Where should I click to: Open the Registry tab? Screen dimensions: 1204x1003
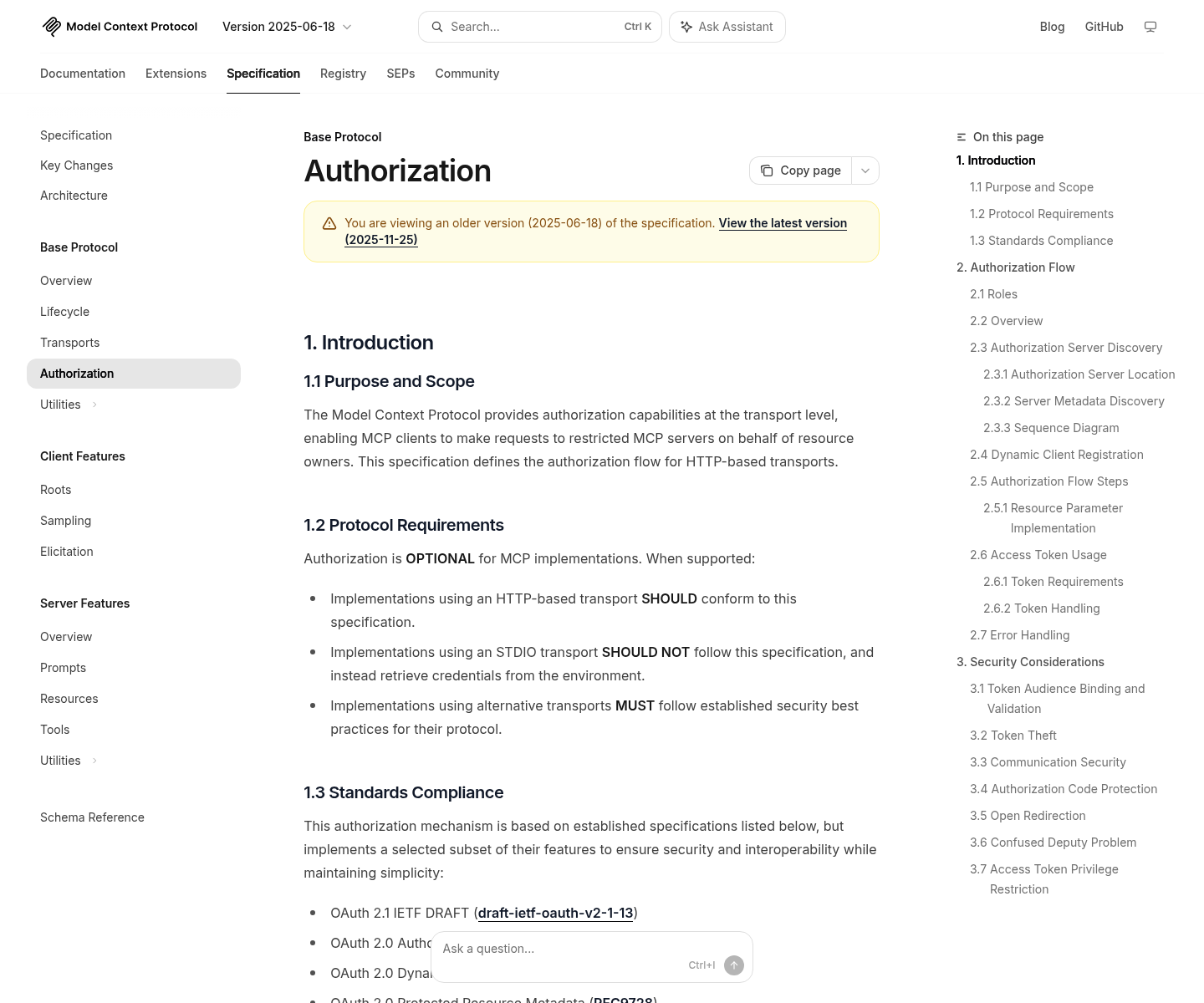[x=343, y=74]
